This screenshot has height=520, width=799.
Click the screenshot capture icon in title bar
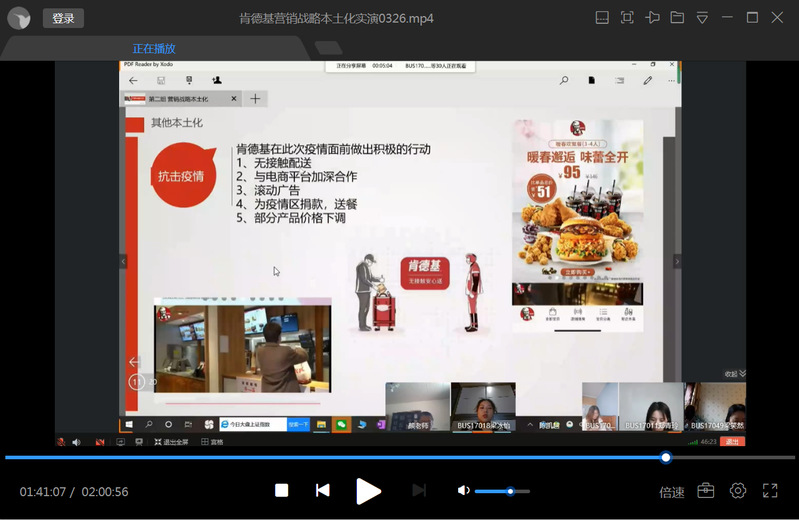coord(627,18)
